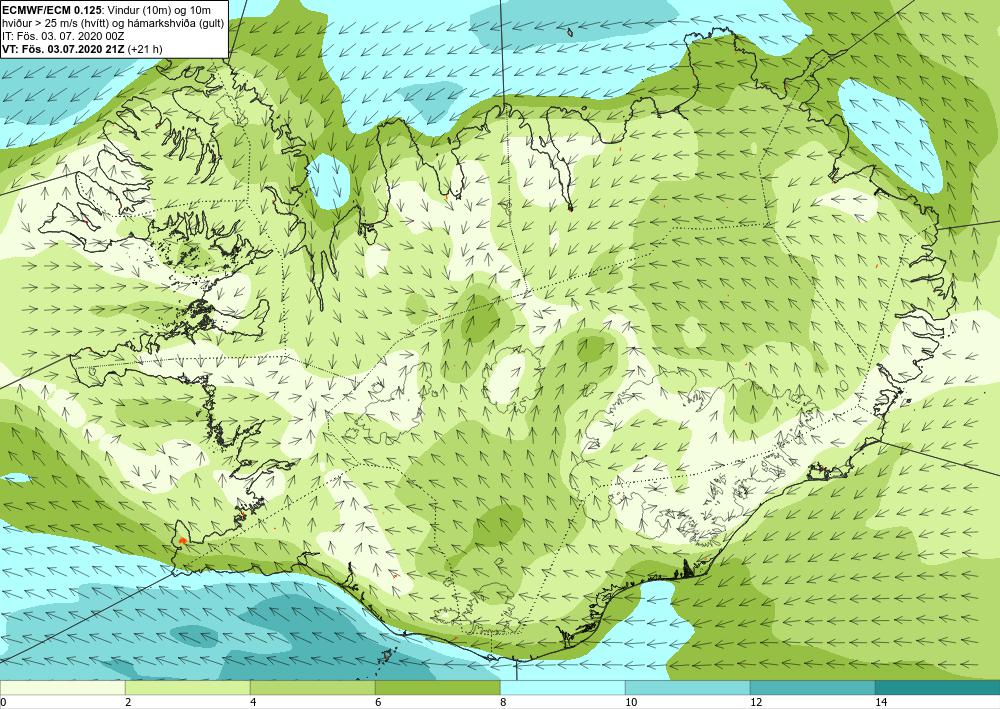Click the medium green 4–6 m/s legend swatch
The image size is (1000, 709).
click(312, 687)
